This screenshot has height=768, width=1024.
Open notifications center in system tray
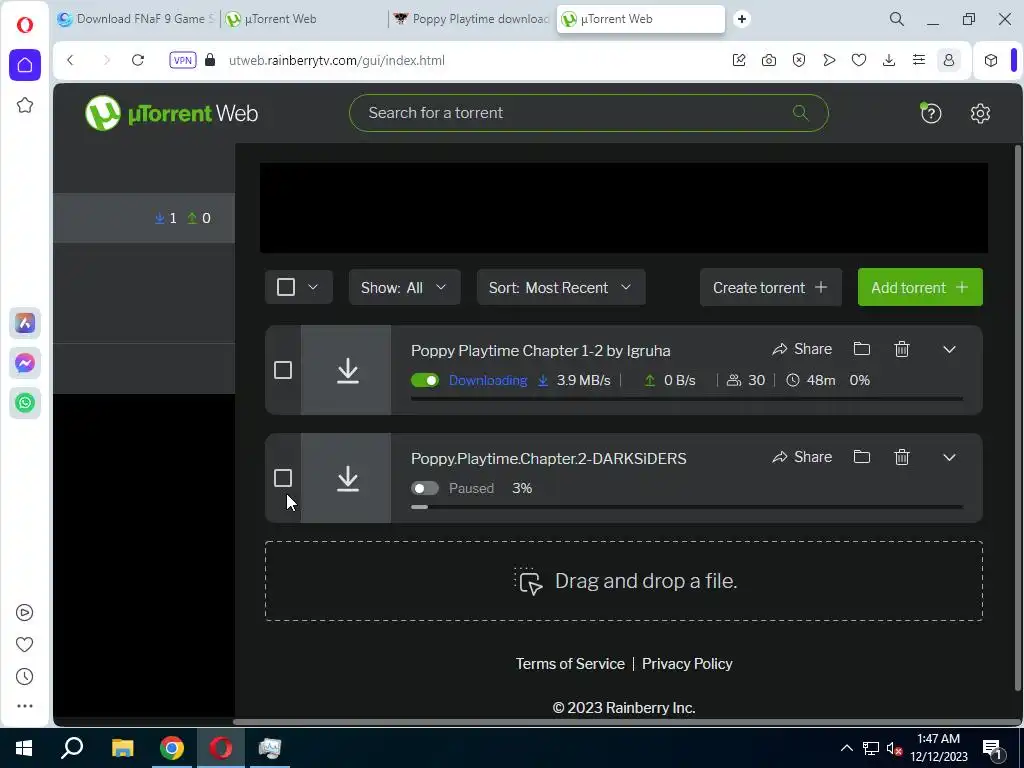(x=993, y=749)
